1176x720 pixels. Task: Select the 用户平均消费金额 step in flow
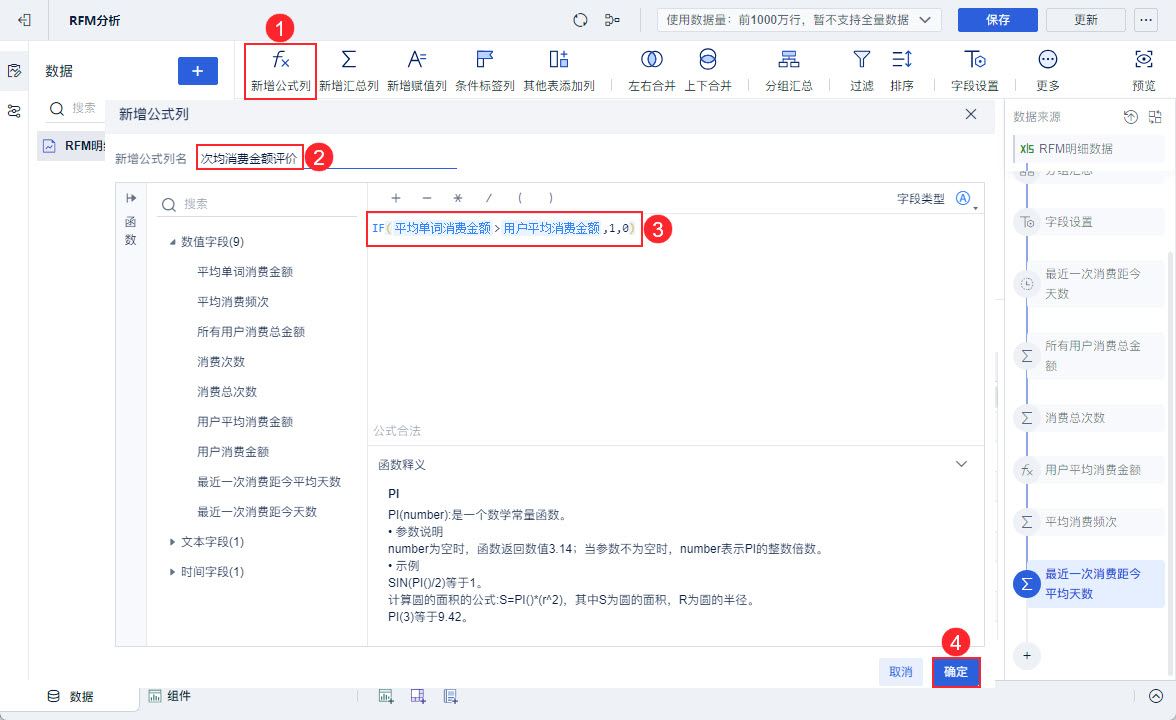[x=1090, y=470]
